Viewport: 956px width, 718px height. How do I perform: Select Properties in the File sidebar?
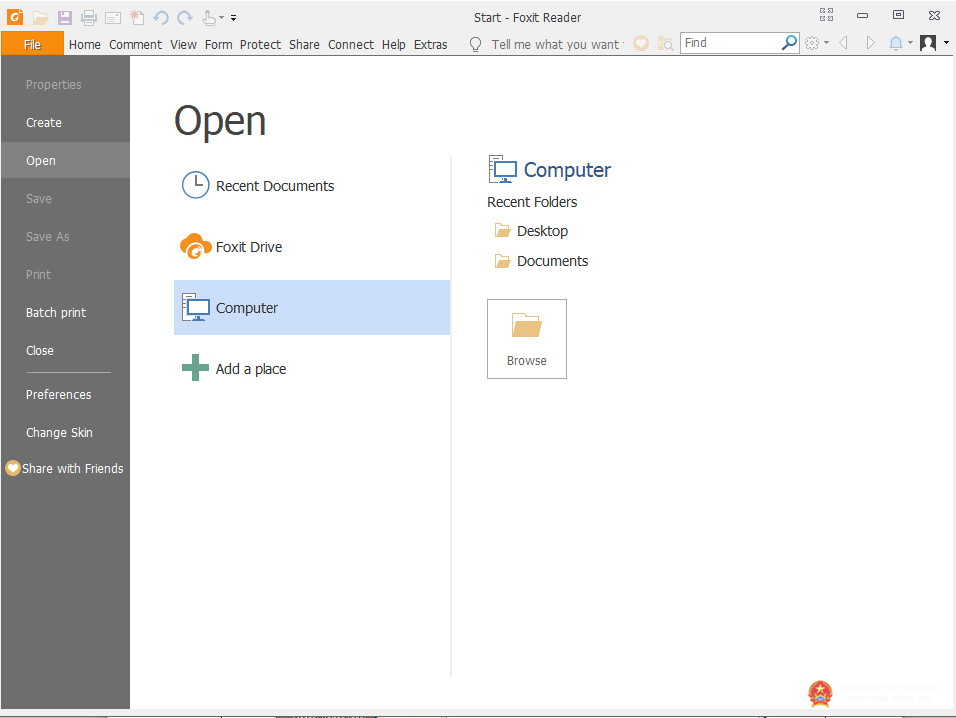pos(65,85)
